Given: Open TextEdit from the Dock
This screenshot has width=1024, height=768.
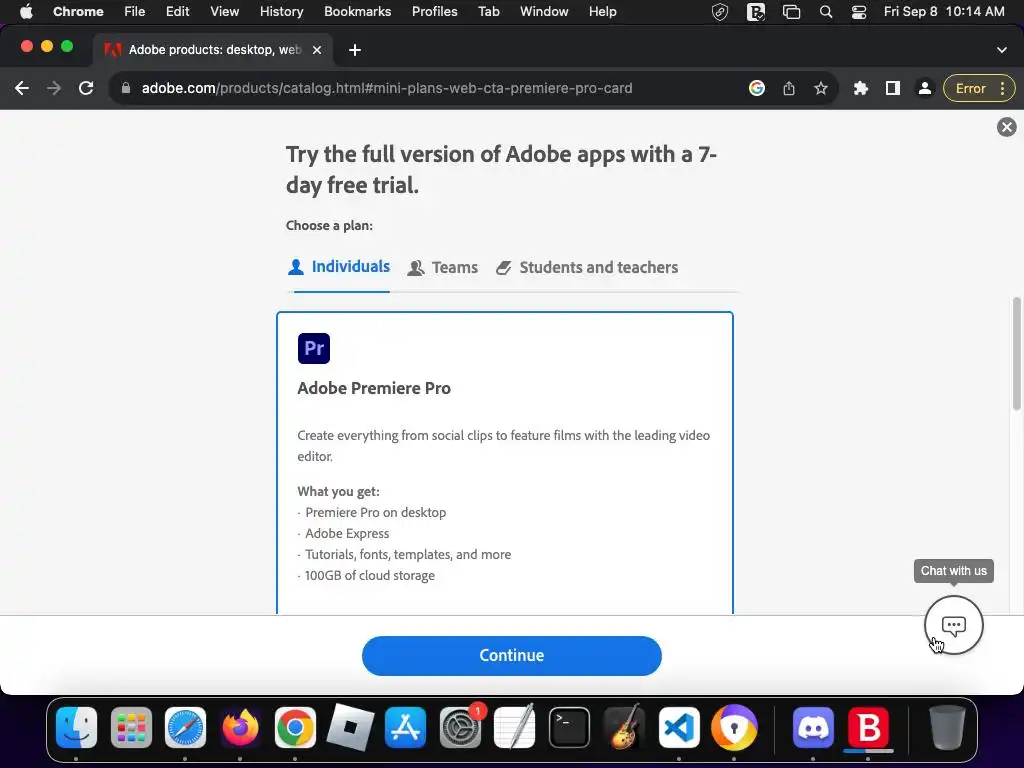Looking at the screenshot, I should click(515, 726).
